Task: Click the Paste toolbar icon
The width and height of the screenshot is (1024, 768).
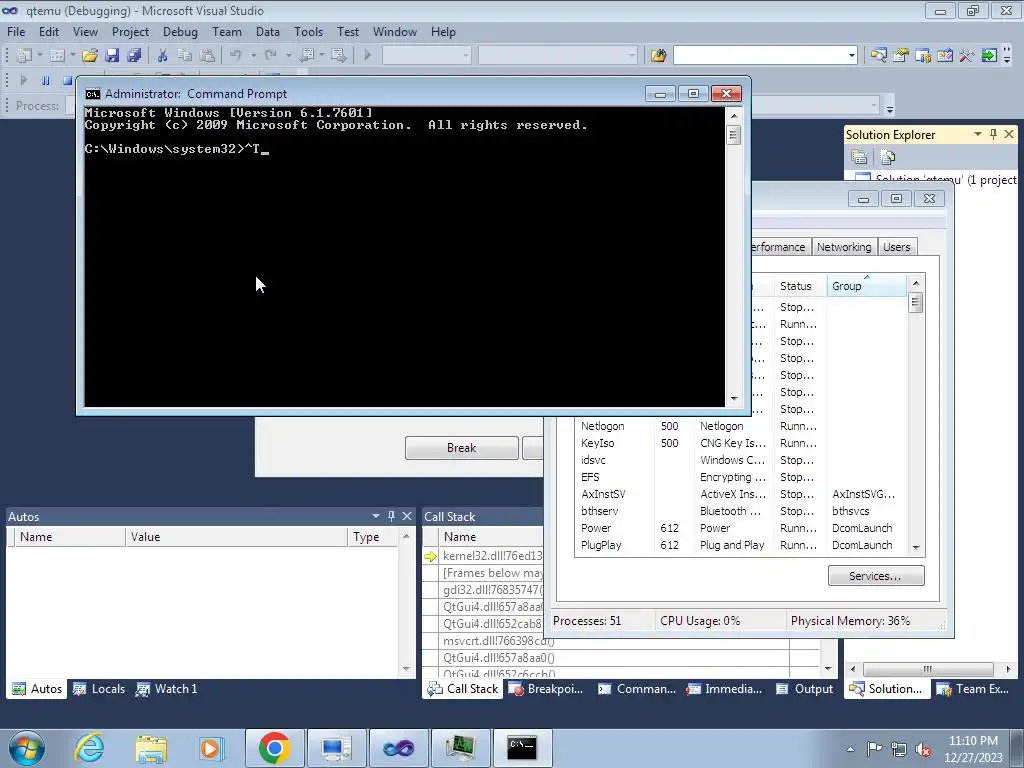Action: pos(207,56)
